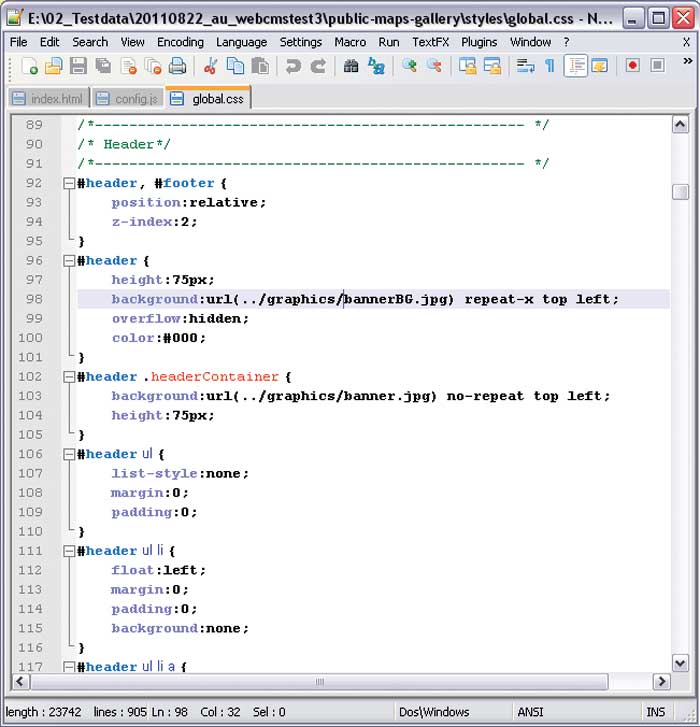The height and width of the screenshot is (727, 700).
Task: Click the vertical scrollbar thumb
Action: pyautogui.click(x=680, y=192)
